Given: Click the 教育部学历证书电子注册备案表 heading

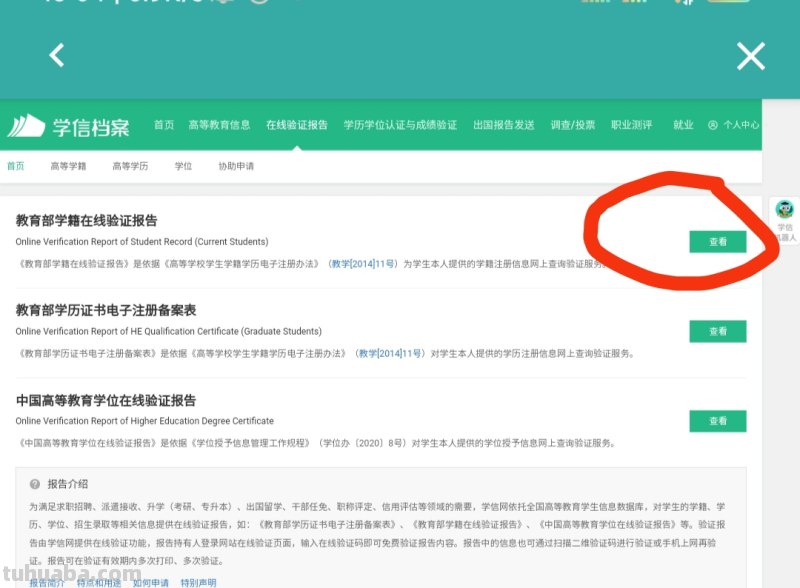Looking at the screenshot, I should click(106, 310).
